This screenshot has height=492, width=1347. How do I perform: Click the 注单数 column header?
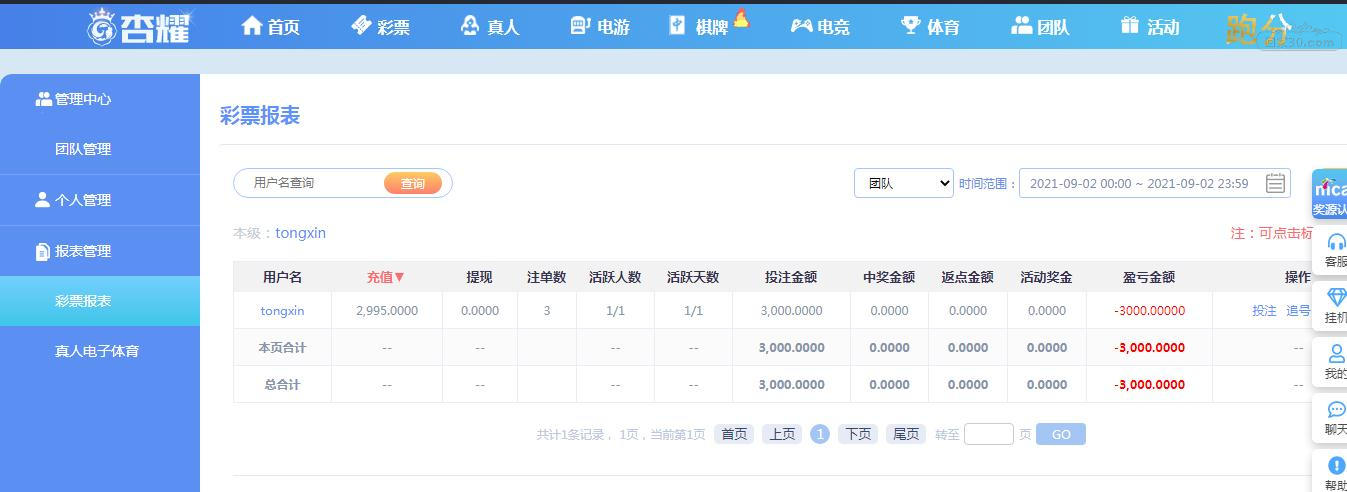coord(547,277)
